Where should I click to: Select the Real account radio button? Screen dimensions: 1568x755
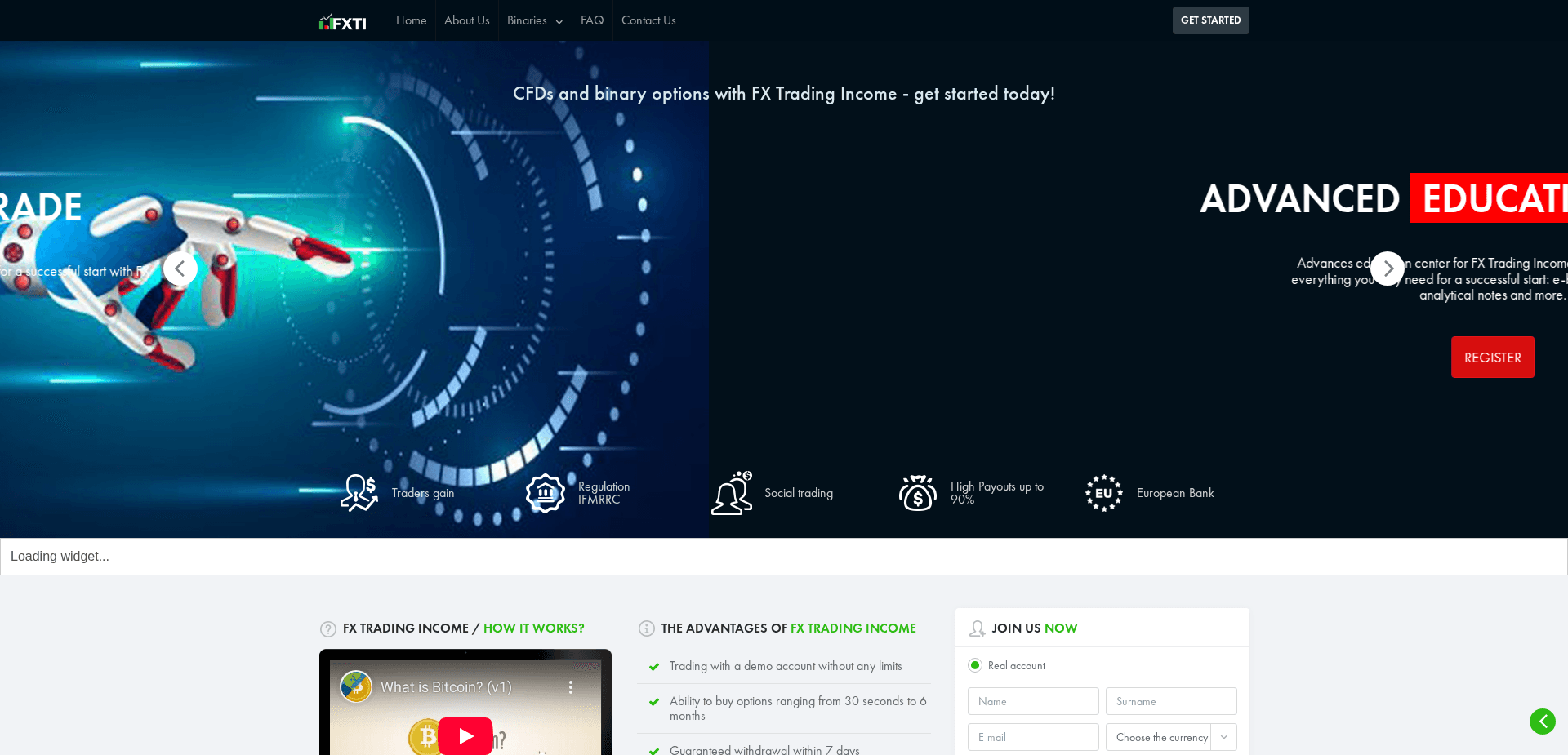(x=975, y=665)
